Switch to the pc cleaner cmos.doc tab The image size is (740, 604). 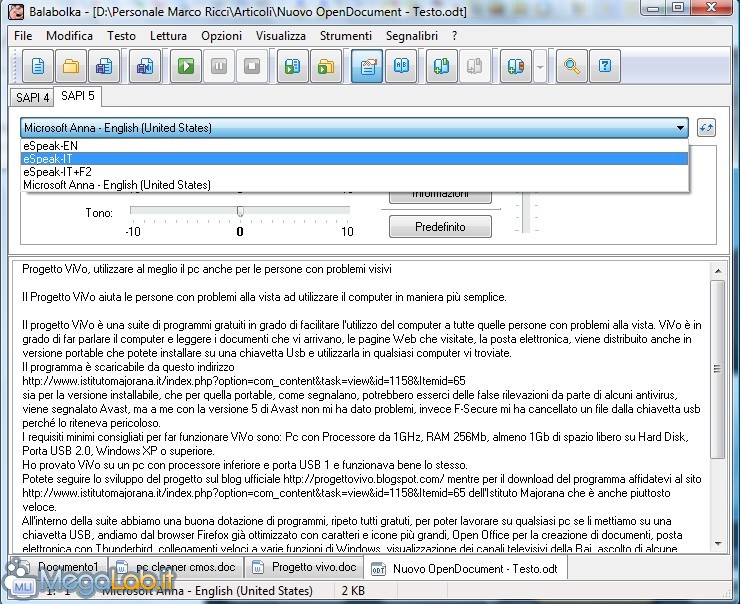pyautogui.click(x=176, y=567)
